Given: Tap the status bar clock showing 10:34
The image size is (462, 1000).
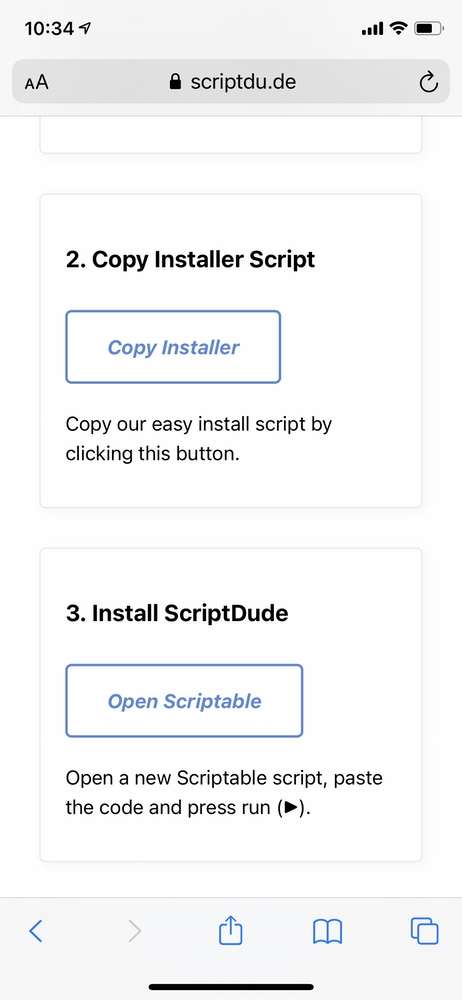Looking at the screenshot, I should (49, 29).
